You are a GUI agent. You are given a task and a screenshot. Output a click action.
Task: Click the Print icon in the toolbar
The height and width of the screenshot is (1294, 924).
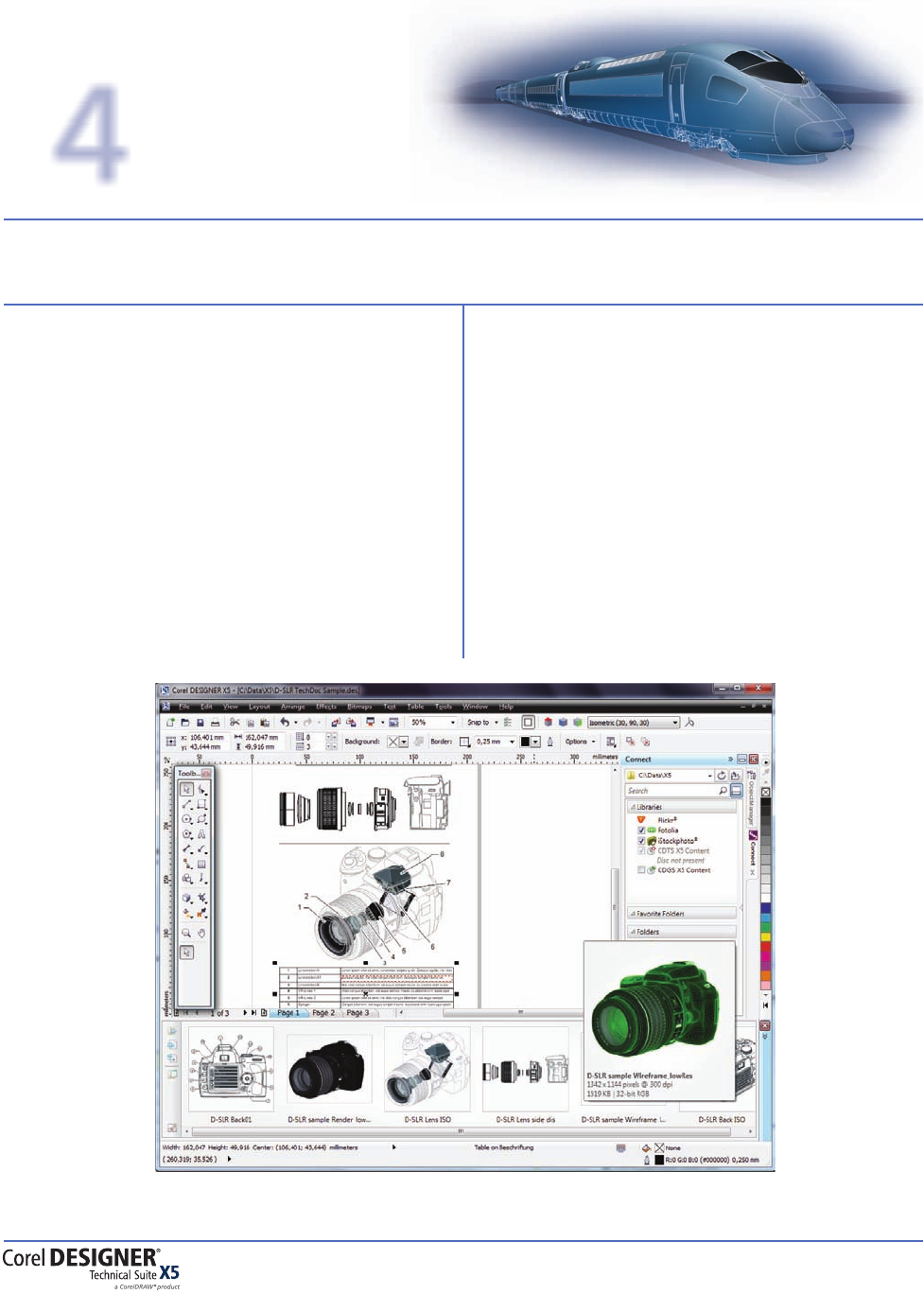pos(215,723)
